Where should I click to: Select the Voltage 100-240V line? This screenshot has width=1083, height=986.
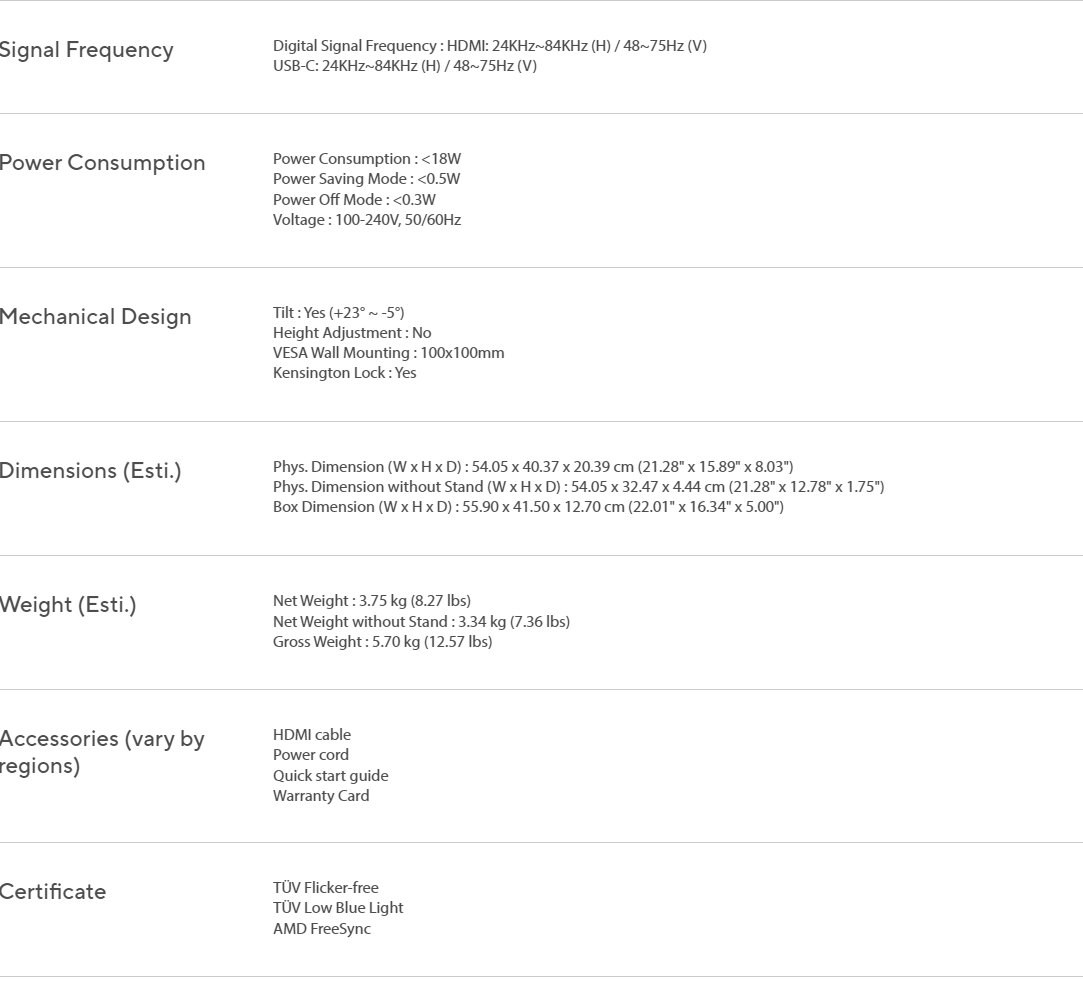pos(367,220)
